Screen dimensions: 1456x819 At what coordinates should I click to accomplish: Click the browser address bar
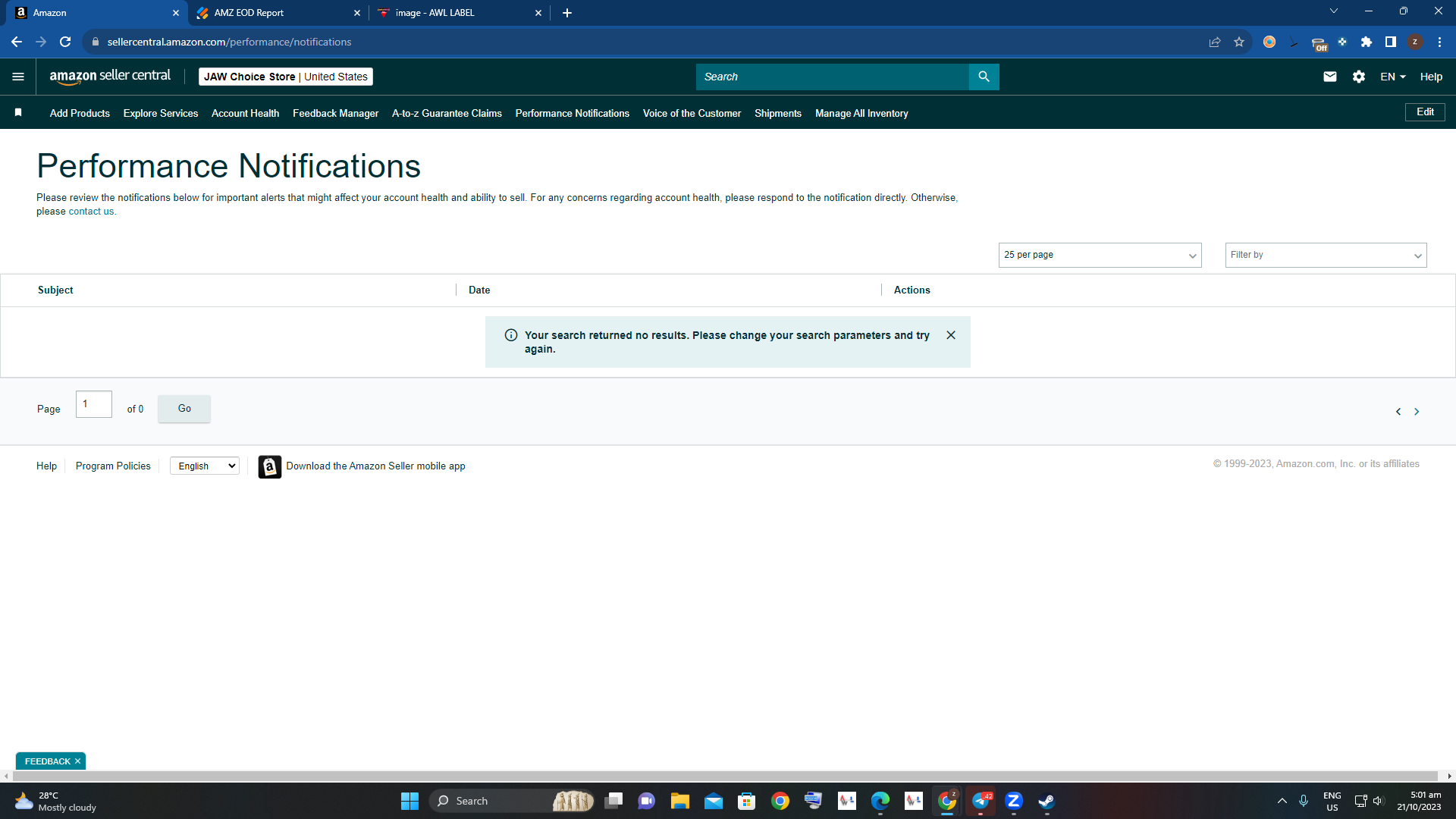(x=645, y=42)
